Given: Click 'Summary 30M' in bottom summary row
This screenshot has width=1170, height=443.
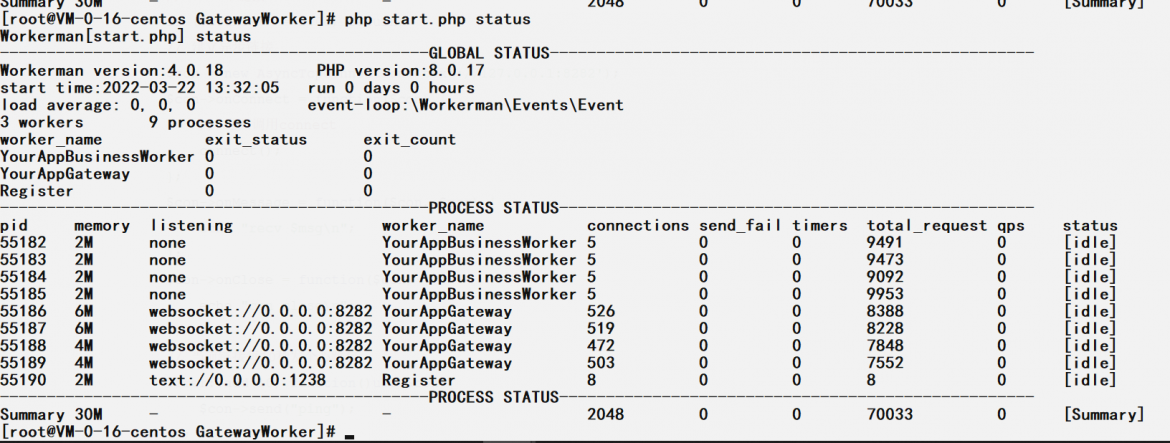Looking at the screenshot, I should point(51,415).
